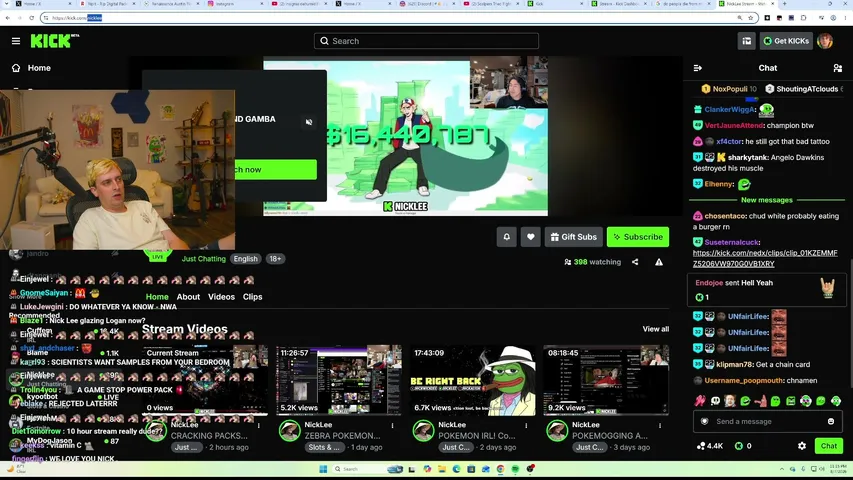Open the Just Chatting category link
The height and width of the screenshot is (480, 853).
pyautogui.click(x=203, y=259)
